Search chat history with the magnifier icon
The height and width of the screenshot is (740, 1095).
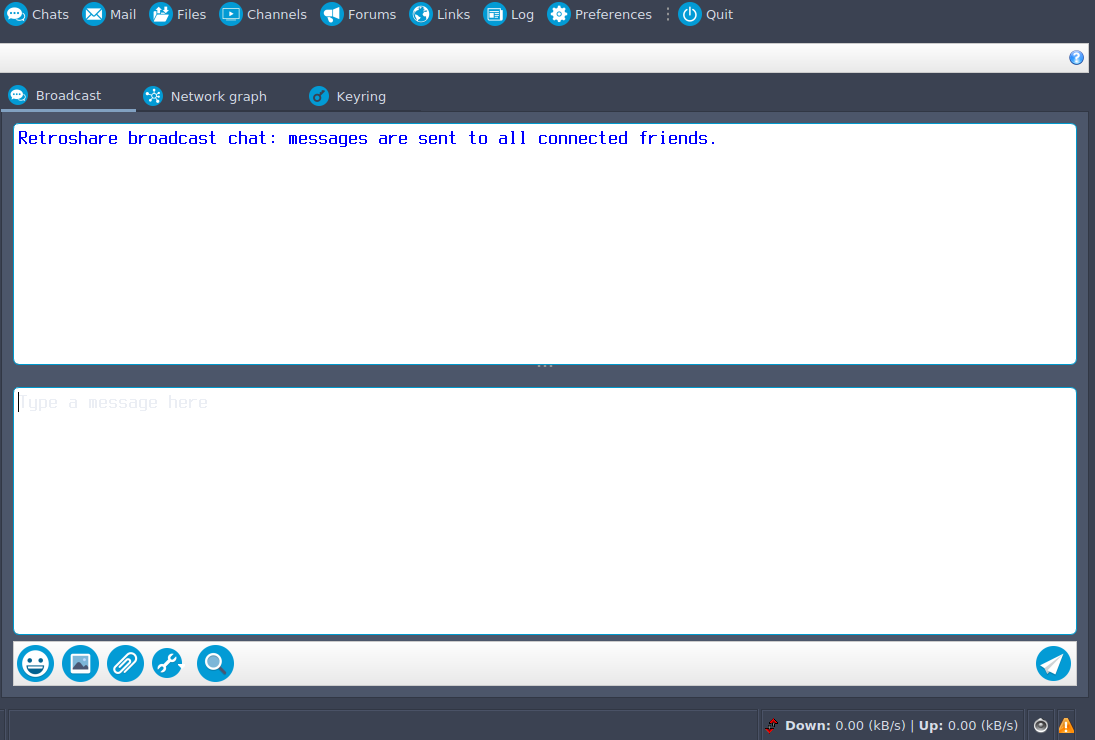[215, 663]
